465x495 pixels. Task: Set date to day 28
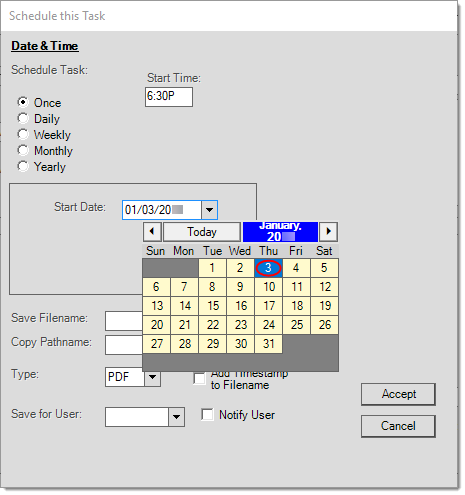click(184, 344)
